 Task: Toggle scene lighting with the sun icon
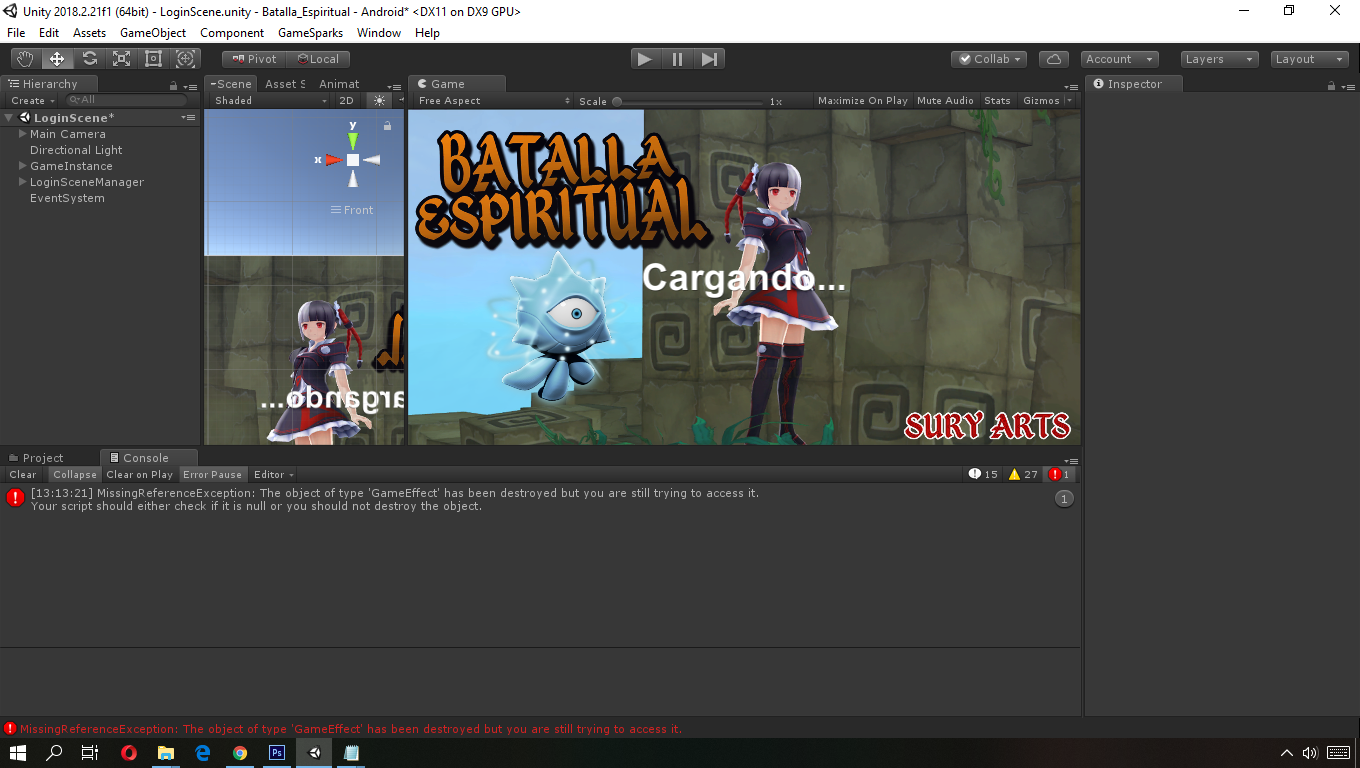(x=378, y=100)
